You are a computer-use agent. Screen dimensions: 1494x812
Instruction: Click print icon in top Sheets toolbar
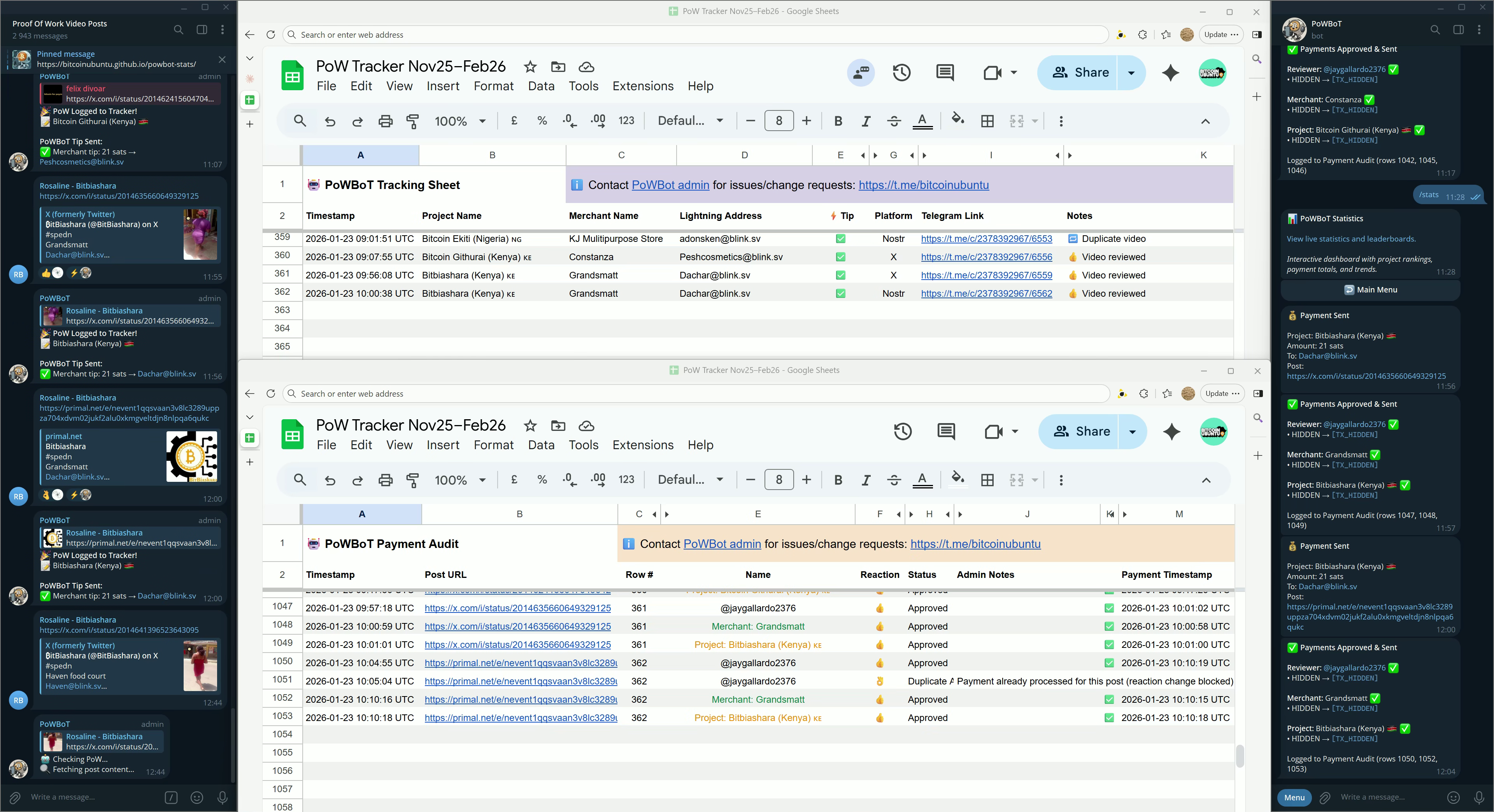385,121
